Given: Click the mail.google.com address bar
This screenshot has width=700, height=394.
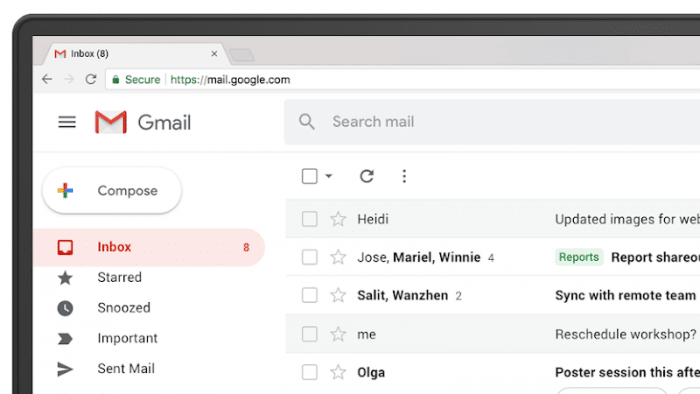Looking at the screenshot, I should point(403,79).
